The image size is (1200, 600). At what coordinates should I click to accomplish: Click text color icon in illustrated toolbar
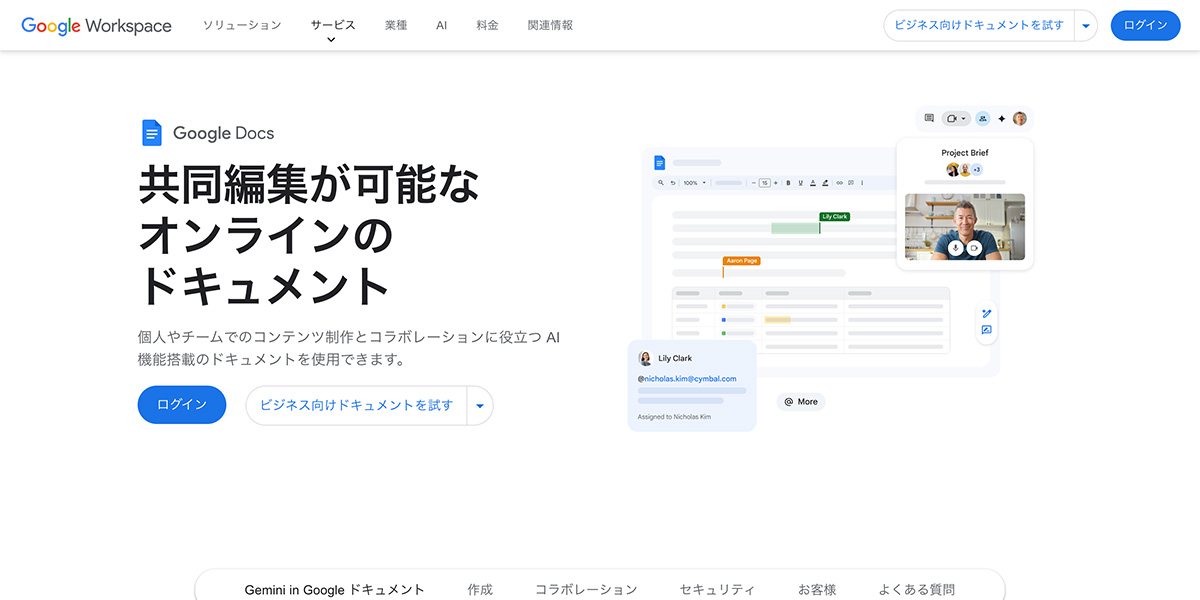(x=813, y=183)
